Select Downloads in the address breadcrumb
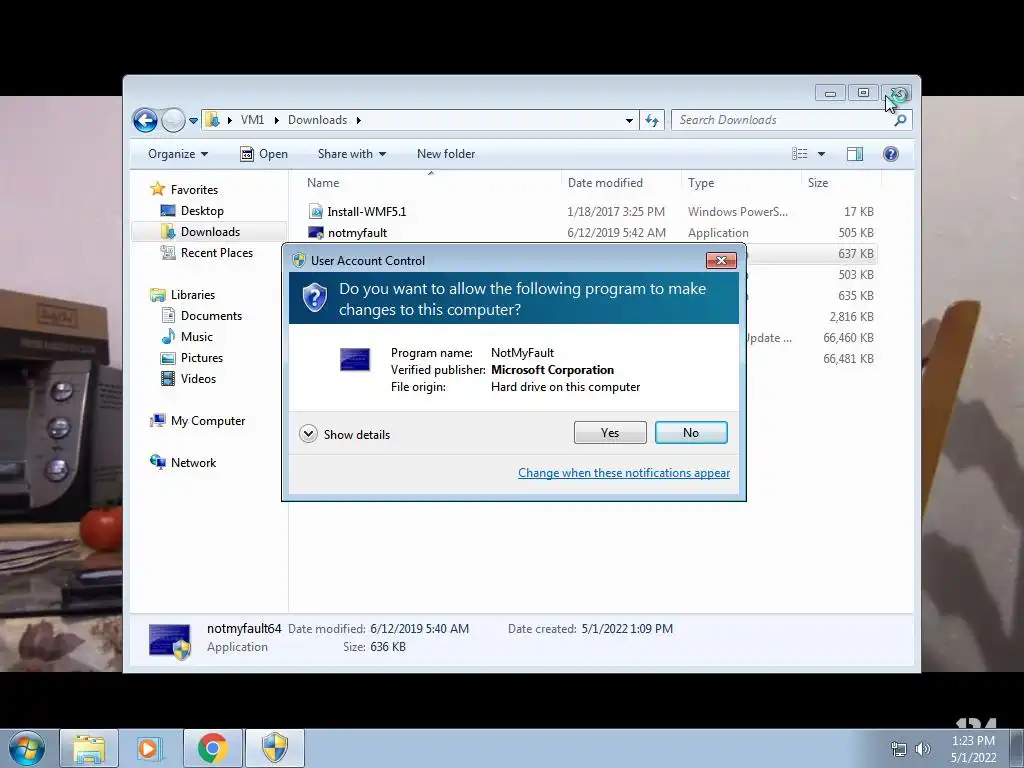Screen dimensions: 1024x768 click(x=317, y=120)
